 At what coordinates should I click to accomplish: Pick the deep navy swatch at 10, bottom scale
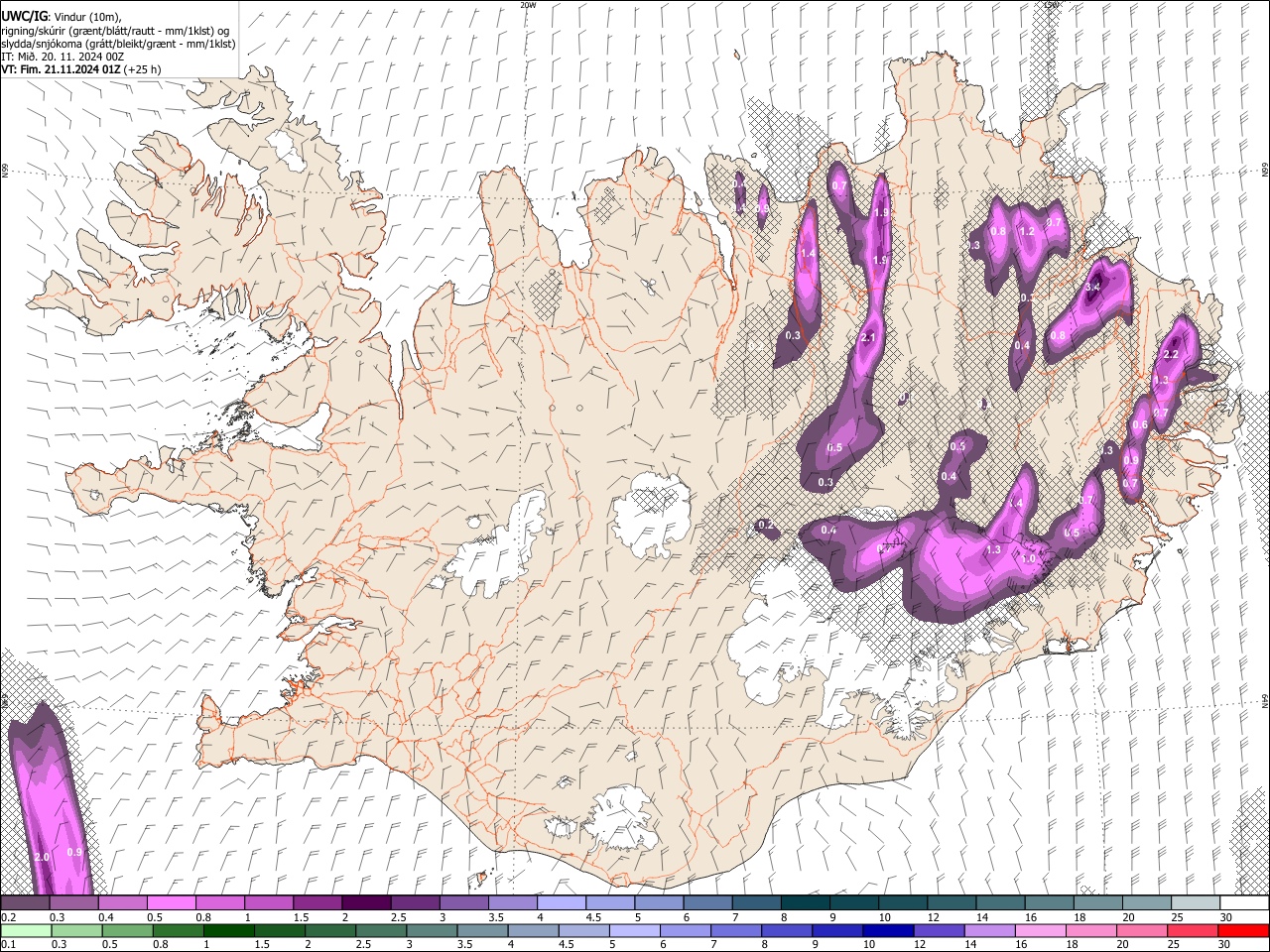(889, 930)
